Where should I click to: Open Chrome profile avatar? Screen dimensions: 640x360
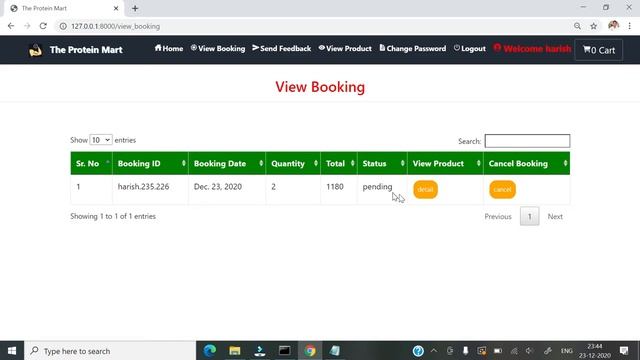(613, 26)
